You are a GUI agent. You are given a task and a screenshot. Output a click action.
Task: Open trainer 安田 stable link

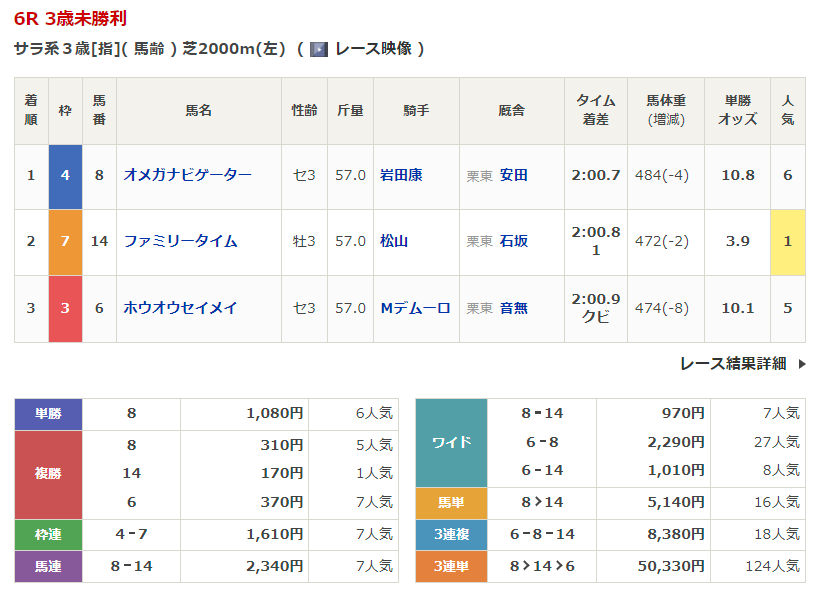pyautogui.click(x=514, y=175)
